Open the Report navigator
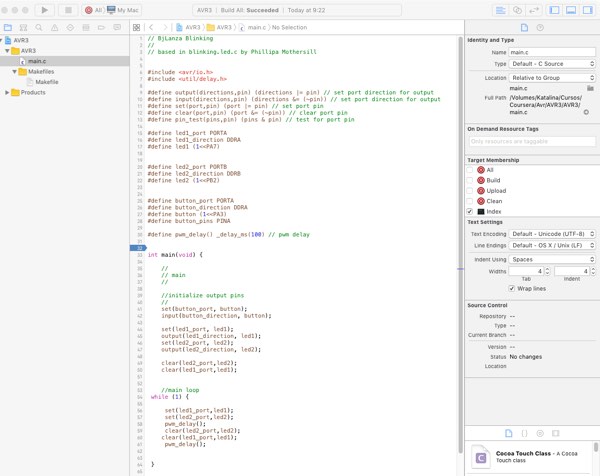This screenshot has width=600, height=476. pos(117,28)
